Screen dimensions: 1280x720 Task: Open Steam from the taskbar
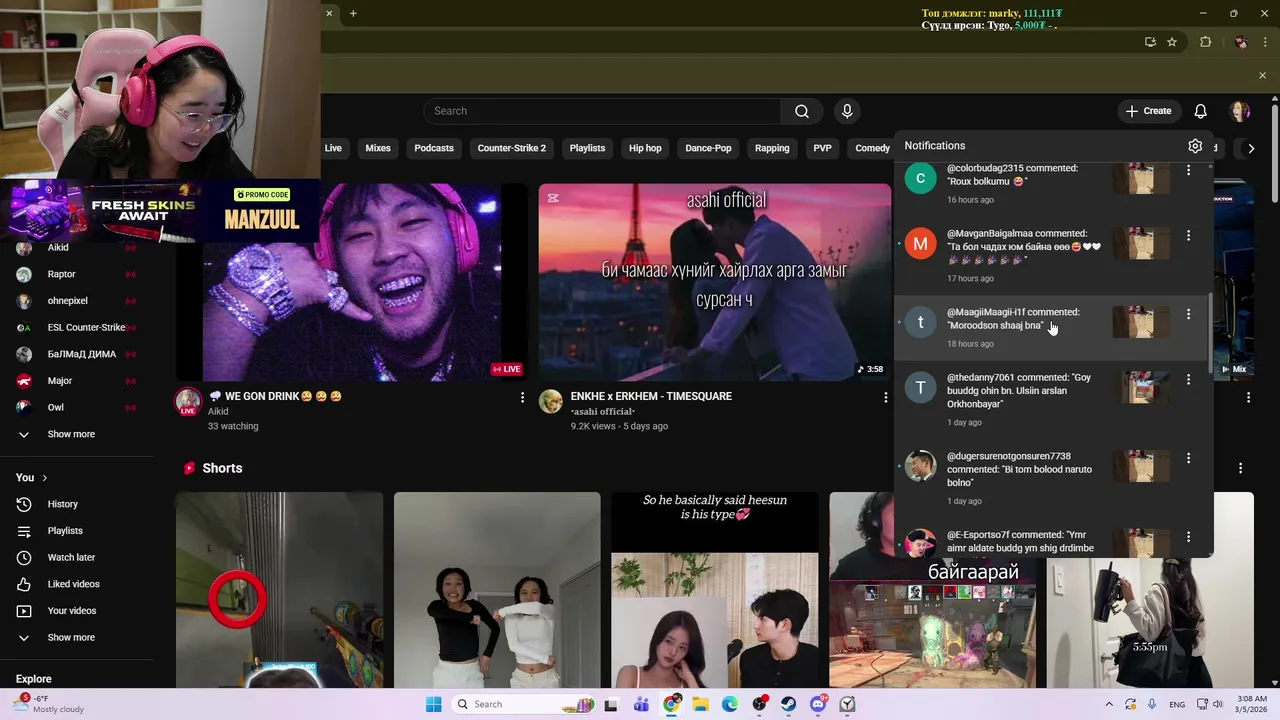click(789, 704)
